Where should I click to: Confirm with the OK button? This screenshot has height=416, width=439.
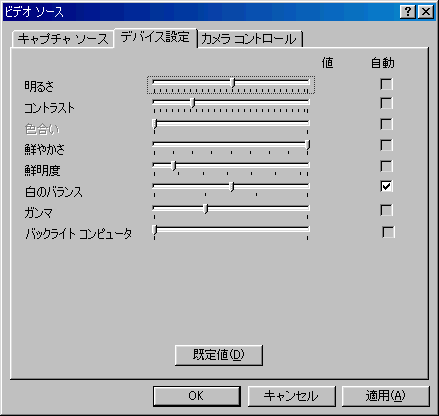pyautogui.click(x=197, y=396)
